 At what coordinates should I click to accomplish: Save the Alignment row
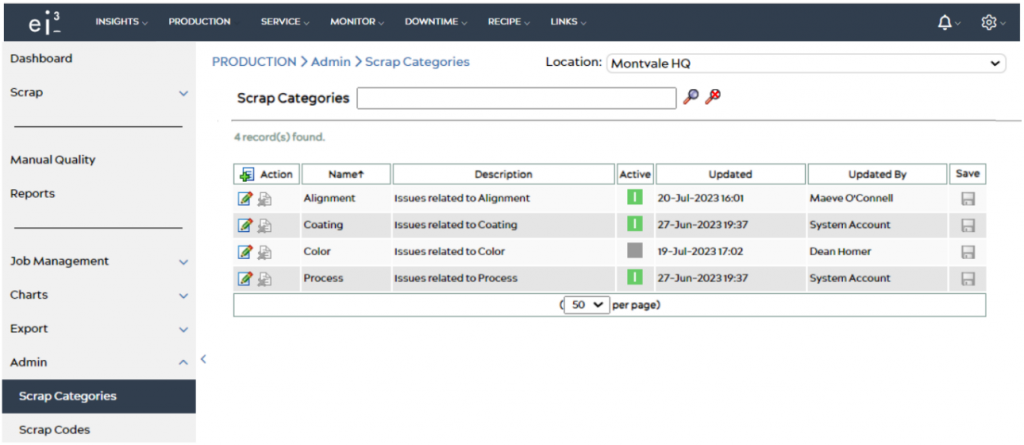(968, 199)
